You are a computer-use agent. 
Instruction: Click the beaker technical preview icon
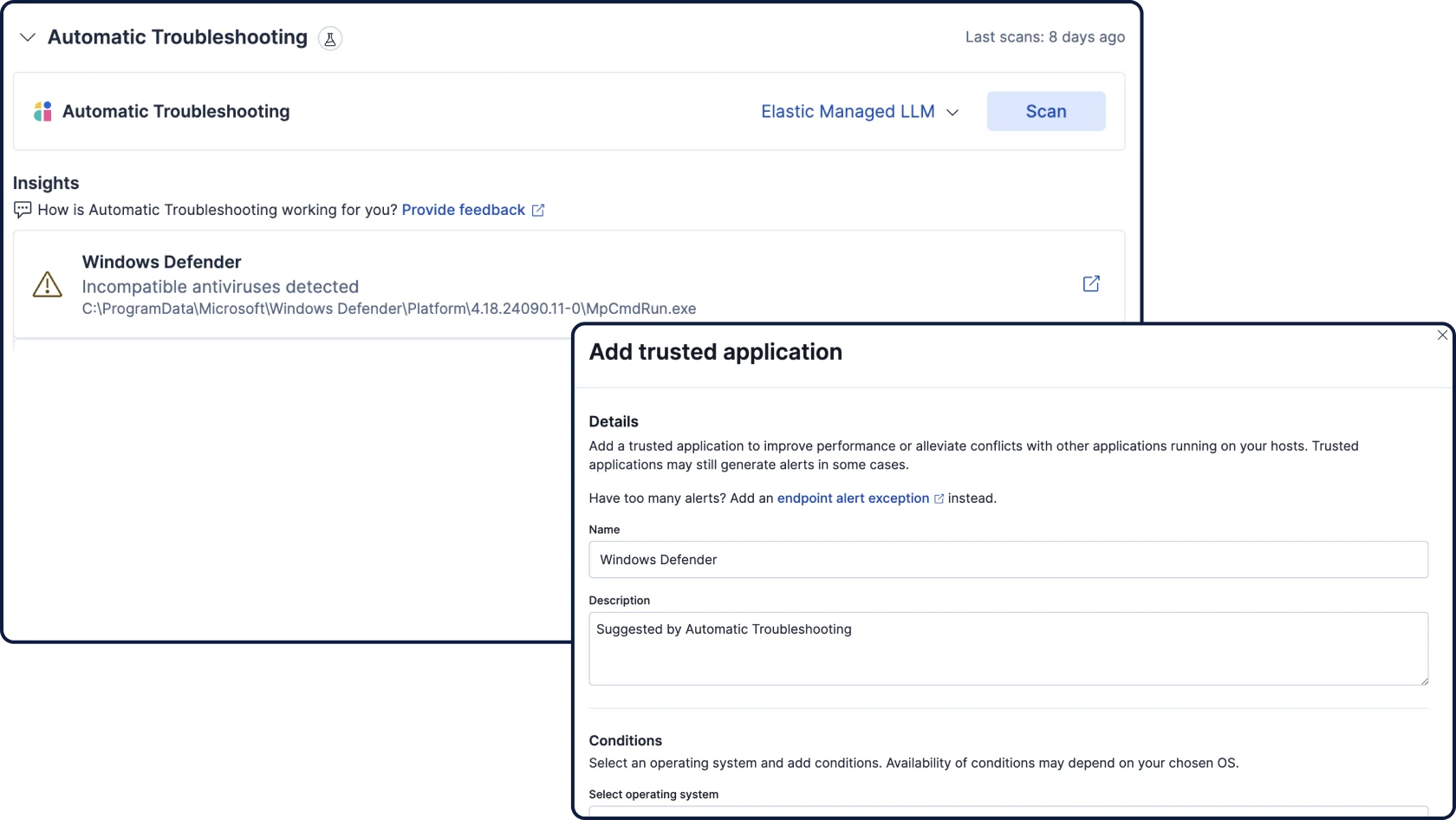(330, 38)
